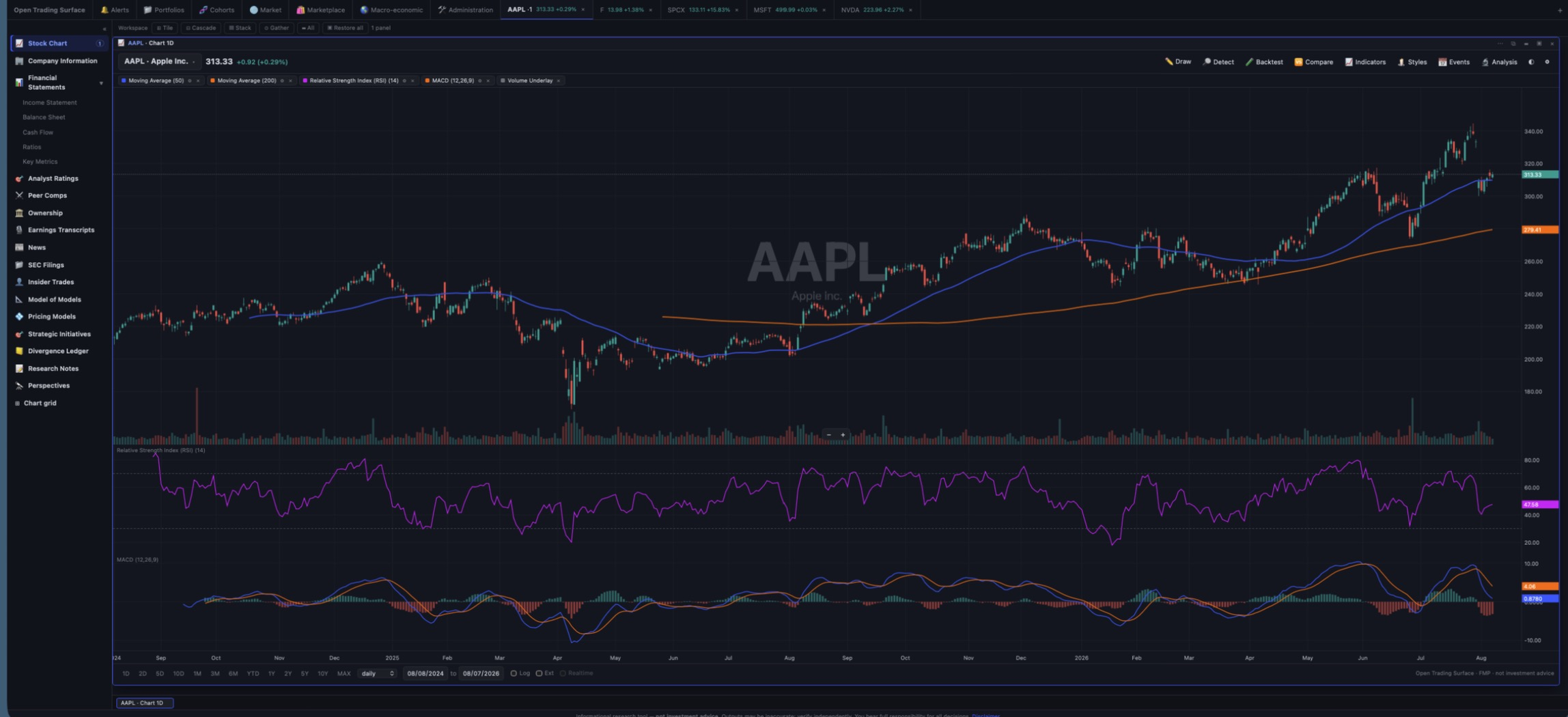
Task: Remove the MACD (12,26,9) indicator
Action: [x=488, y=81]
